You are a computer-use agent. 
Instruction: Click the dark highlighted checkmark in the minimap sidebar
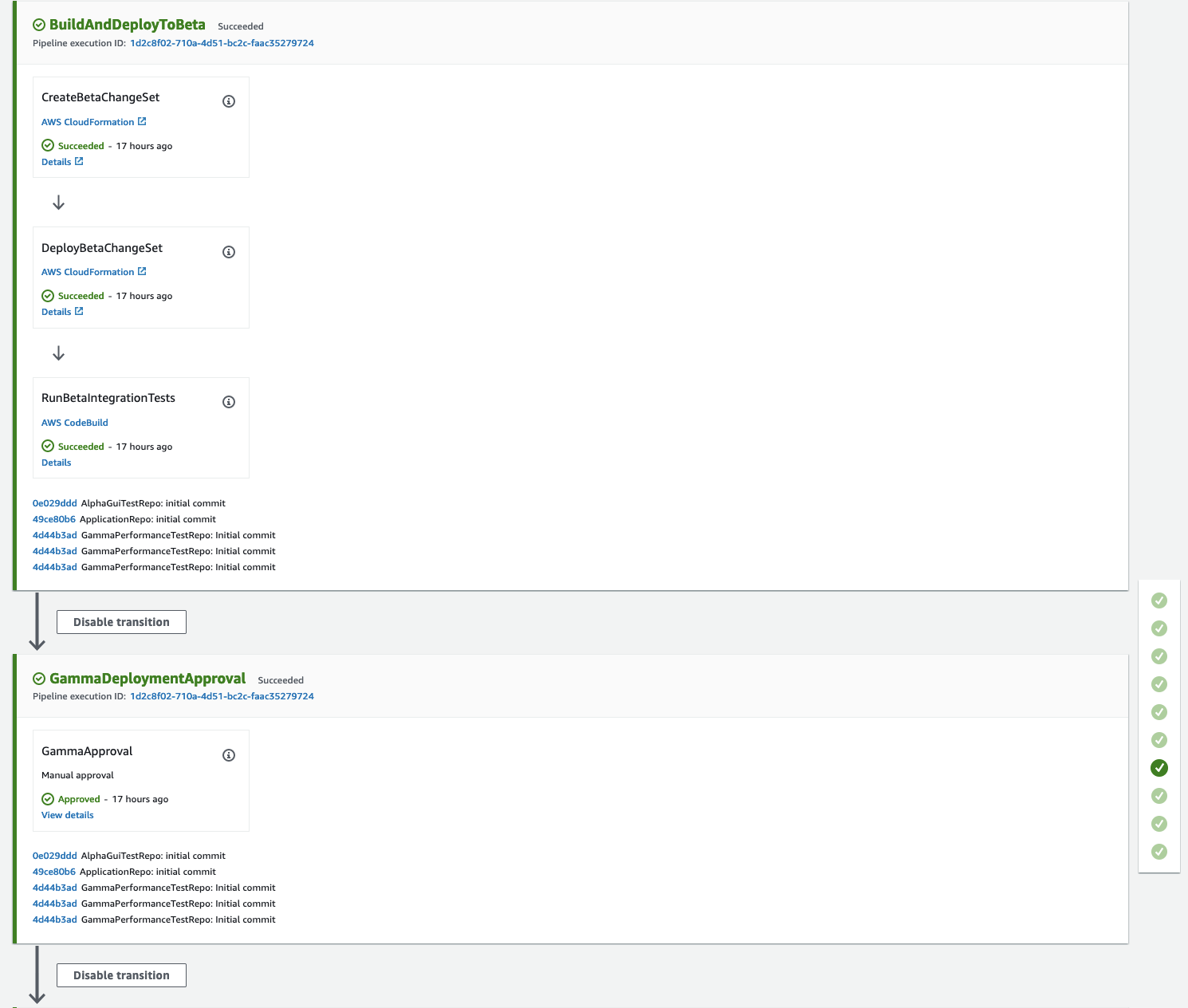coord(1158,768)
